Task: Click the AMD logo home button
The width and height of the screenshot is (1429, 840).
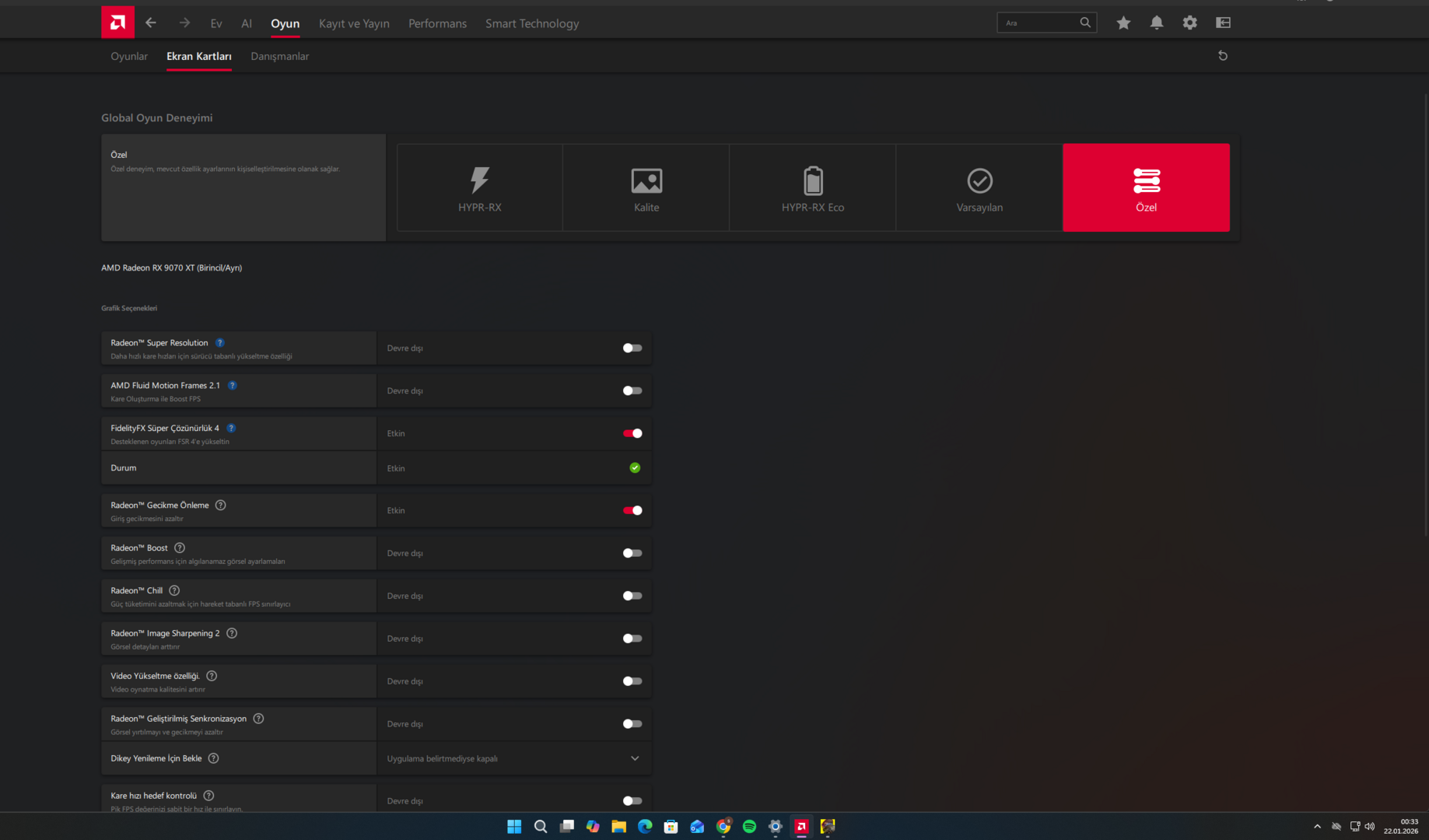Action: pyautogui.click(x=117, y=23)
